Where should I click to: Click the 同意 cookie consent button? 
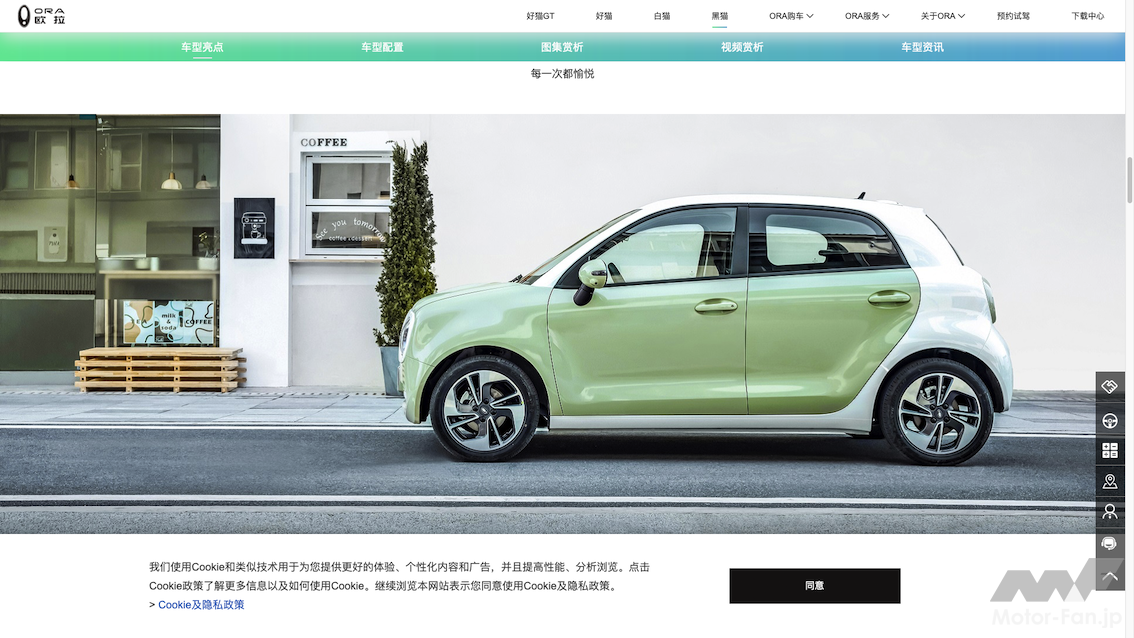(814, 586)
